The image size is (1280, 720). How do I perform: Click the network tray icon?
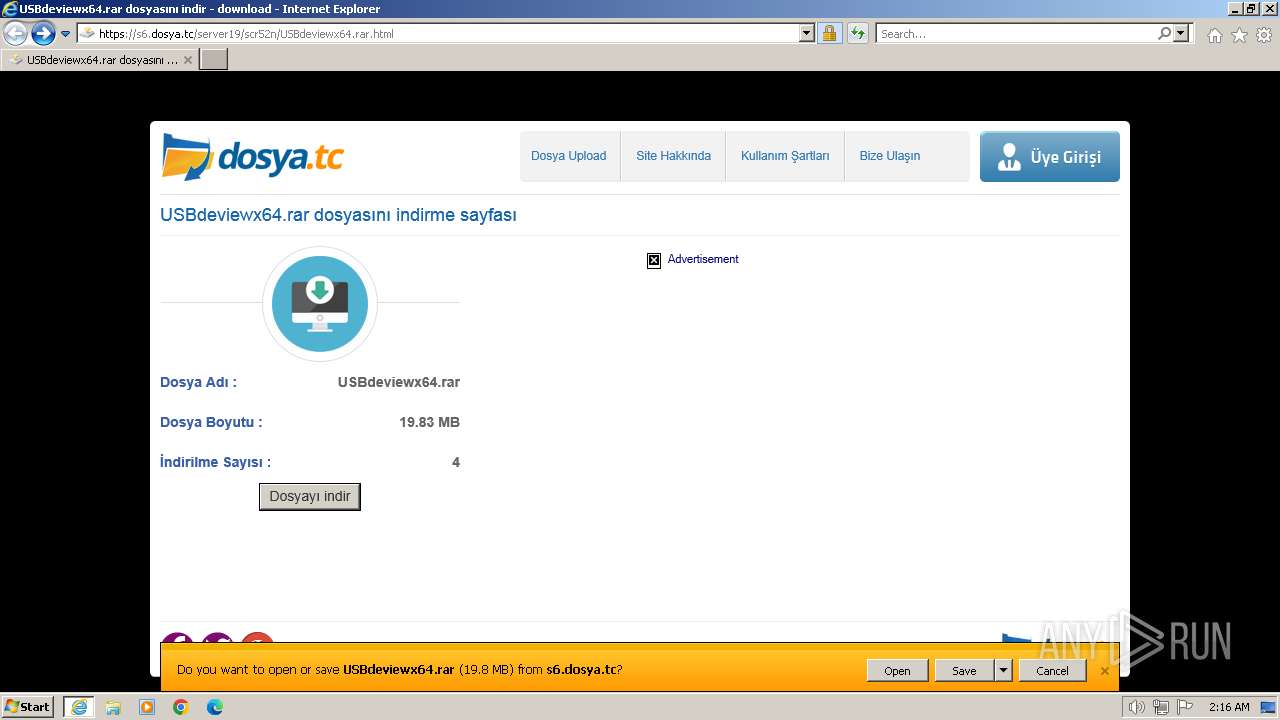[1161, 707]
